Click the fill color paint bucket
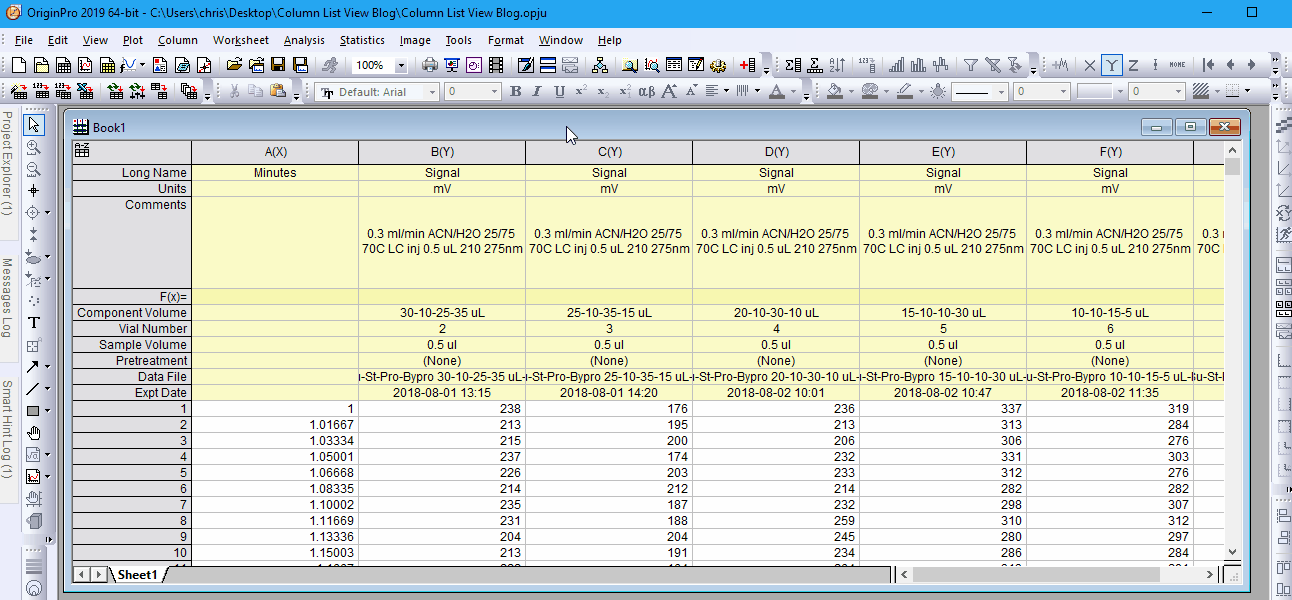The height and width of the screenshot is (600, 1292). [x=836, y=91]
